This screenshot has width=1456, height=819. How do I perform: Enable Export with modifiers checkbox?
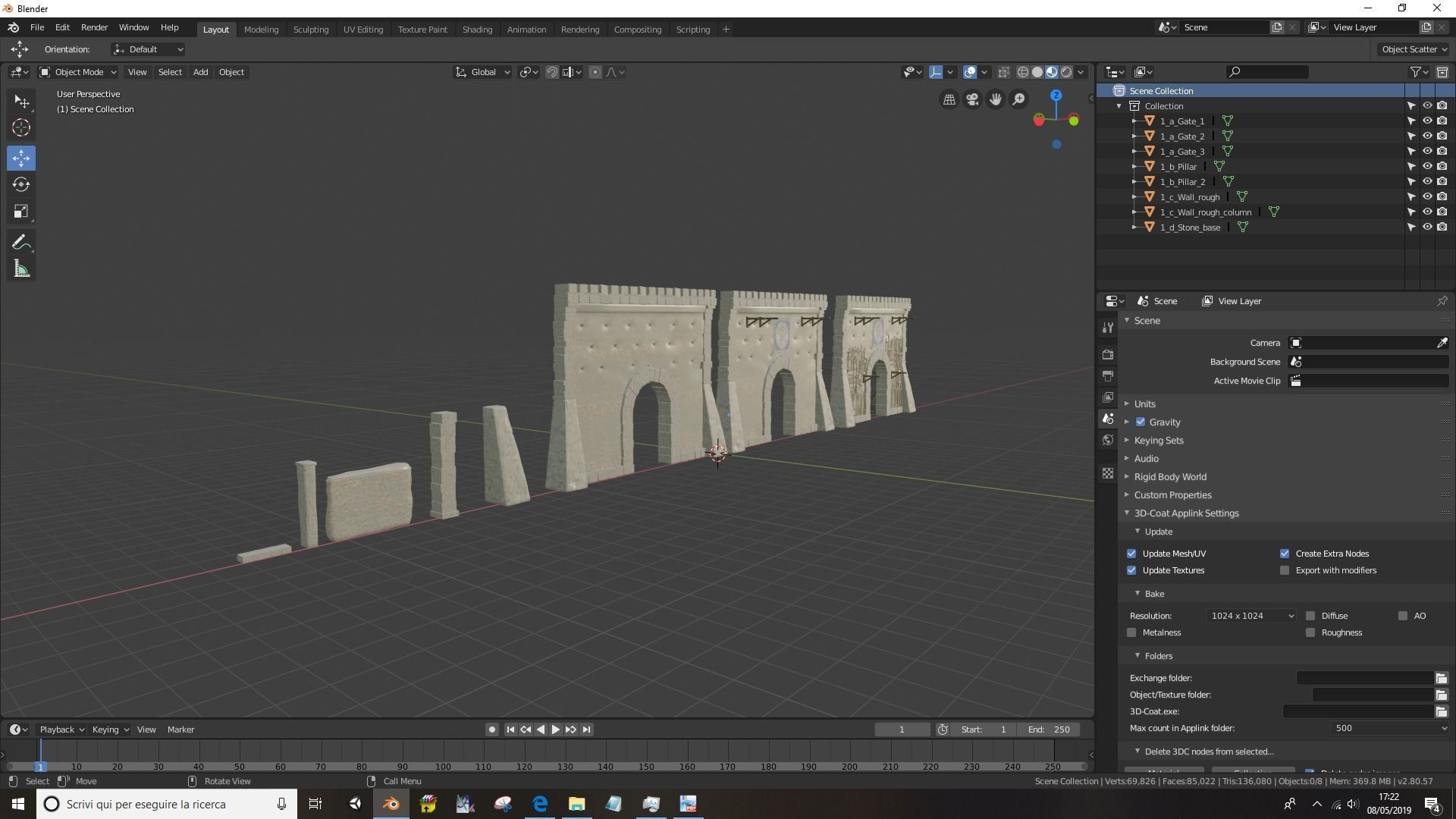click(1285, 570)
